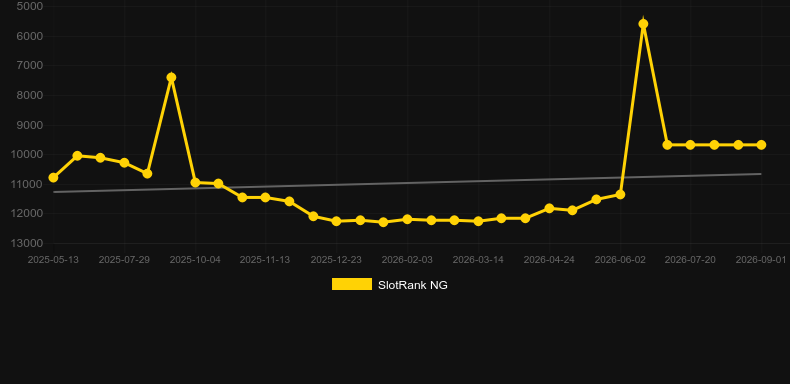Viewport: 790px width, 384px height.
Task: Click the 9000 y-axis label
Action: [30, 125]
